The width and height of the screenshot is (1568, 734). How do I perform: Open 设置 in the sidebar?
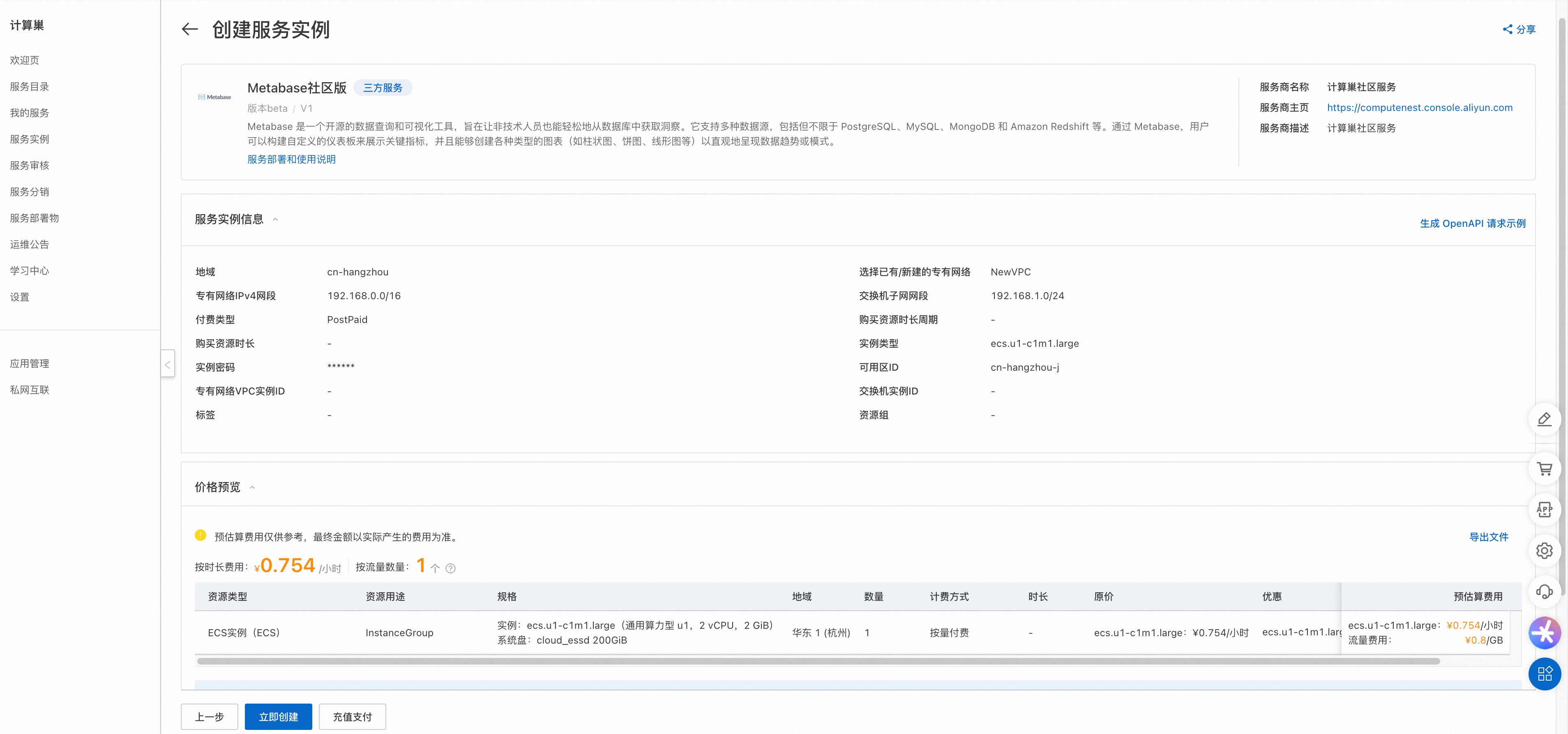click(19, 297)
